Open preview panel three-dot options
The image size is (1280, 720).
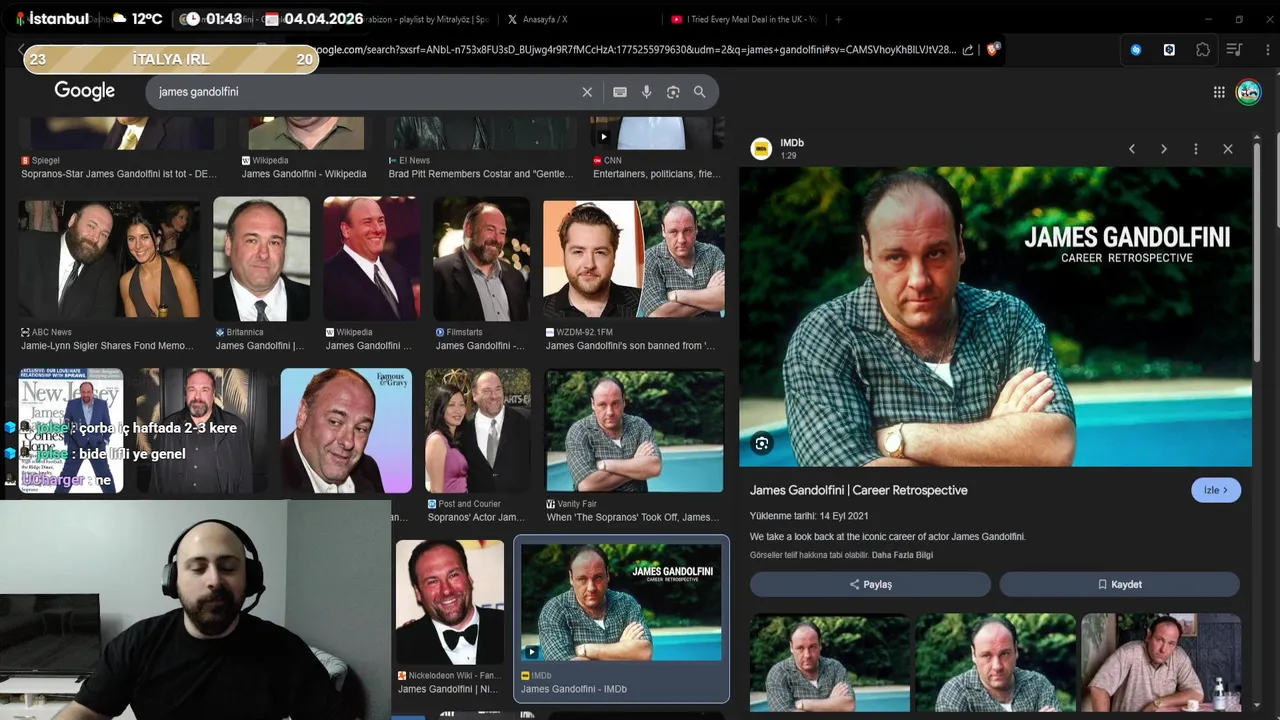click(1196, 149)
